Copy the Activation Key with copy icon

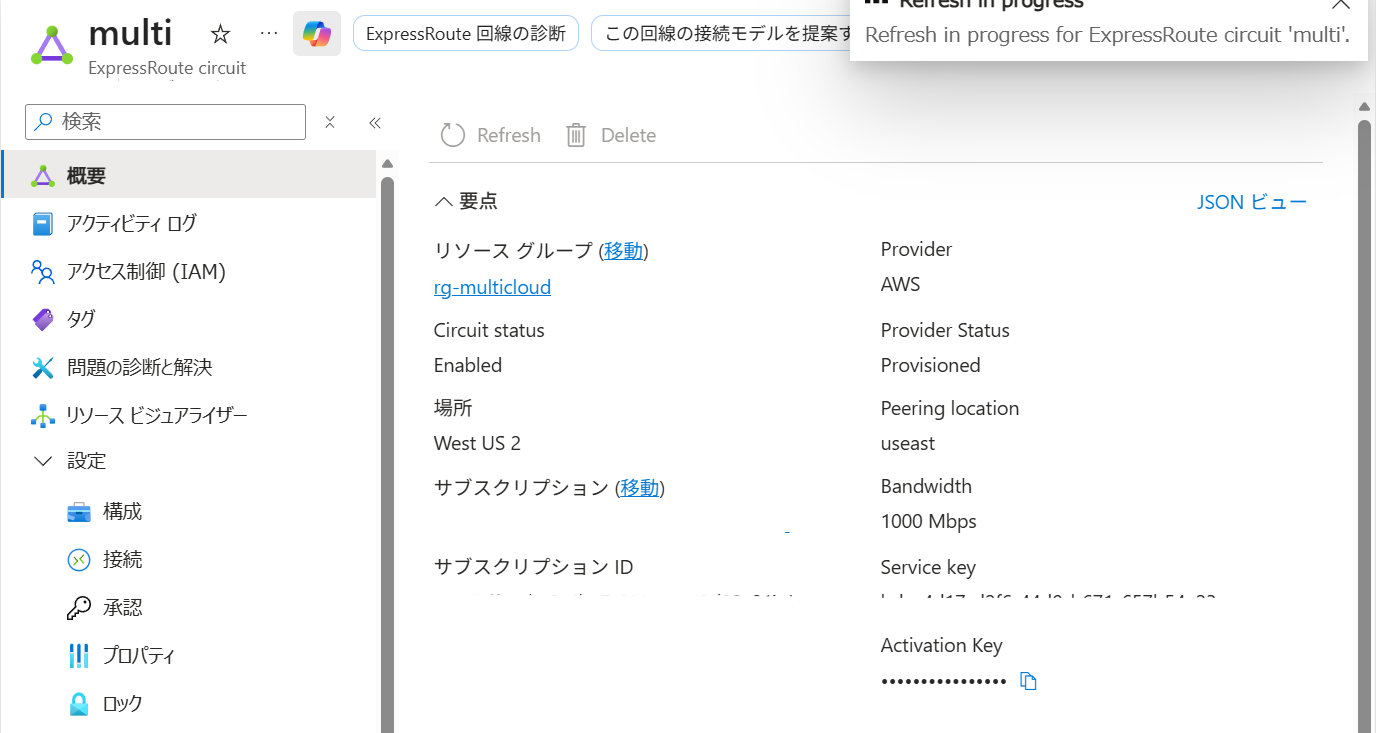(x=1028, y=681)
